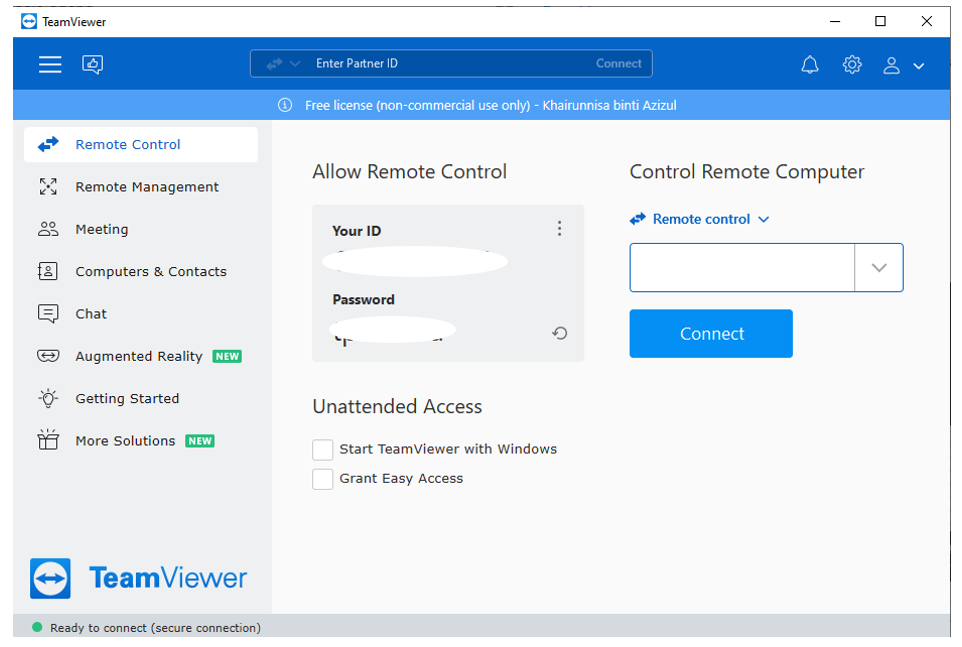Image resolution: width=962 pixels, height=647 pixels.
Task: Enable Start TeamViewer with Windows
Action: [x=323, y=450]
